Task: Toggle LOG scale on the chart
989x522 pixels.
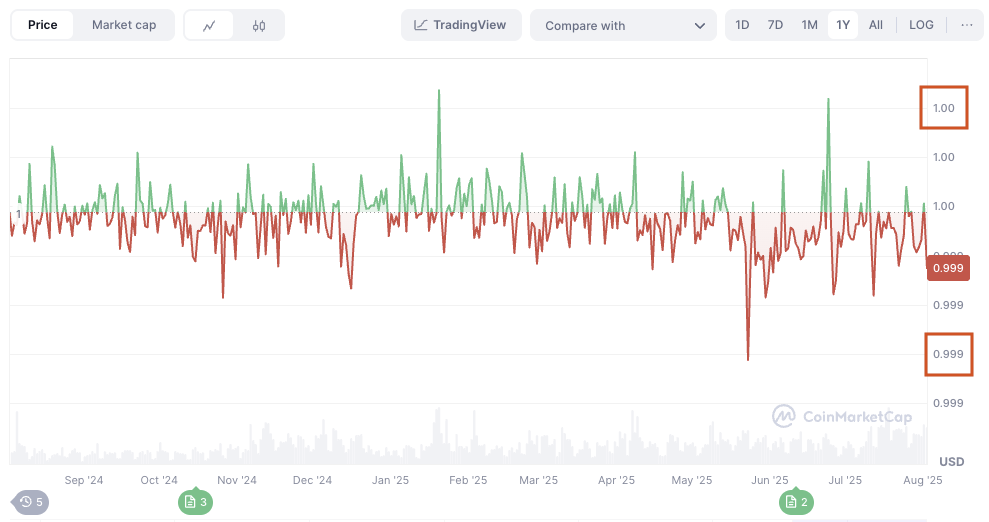Action: point(921,25)
